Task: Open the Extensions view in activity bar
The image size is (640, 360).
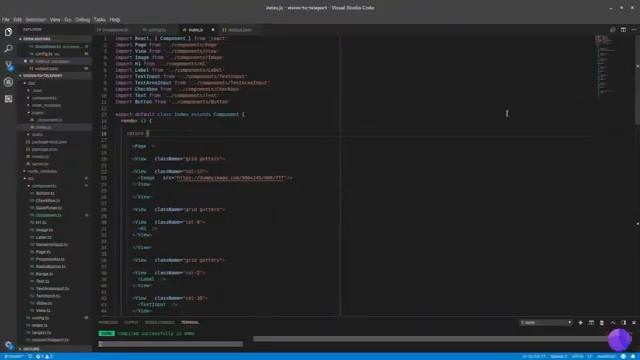Action: pos(8,99)
